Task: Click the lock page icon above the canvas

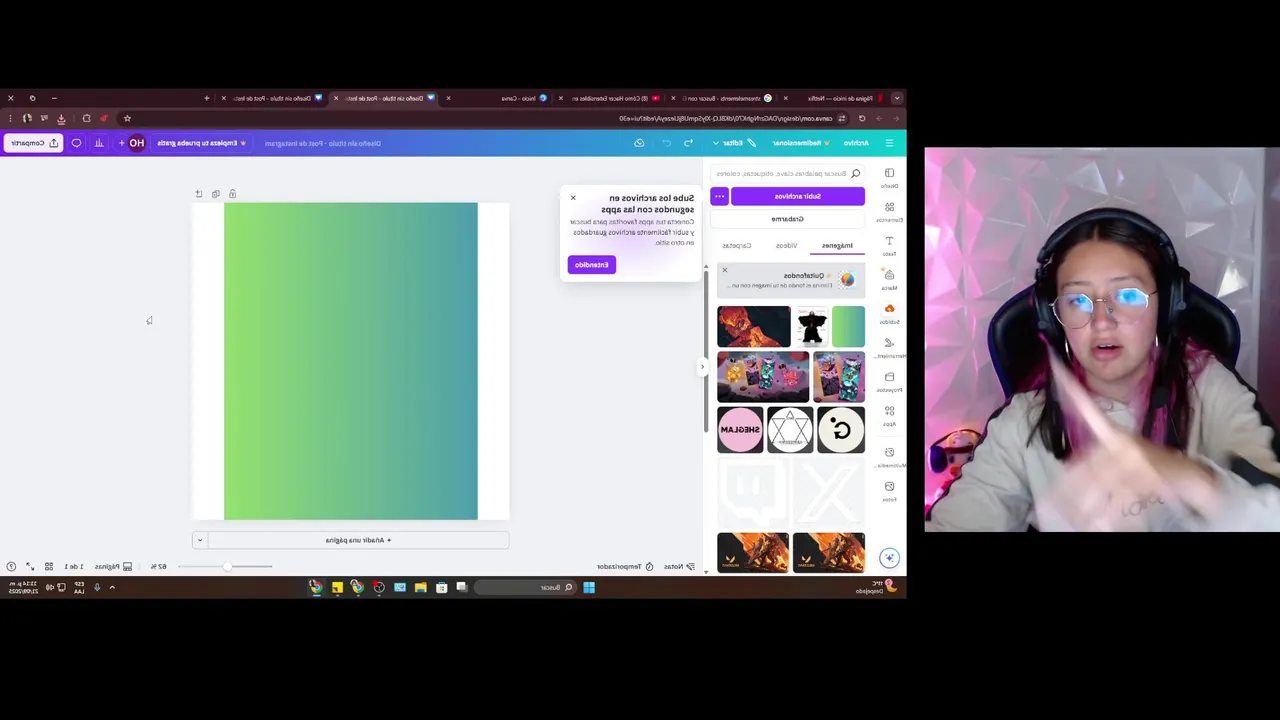Action: (x=232, y=194)
